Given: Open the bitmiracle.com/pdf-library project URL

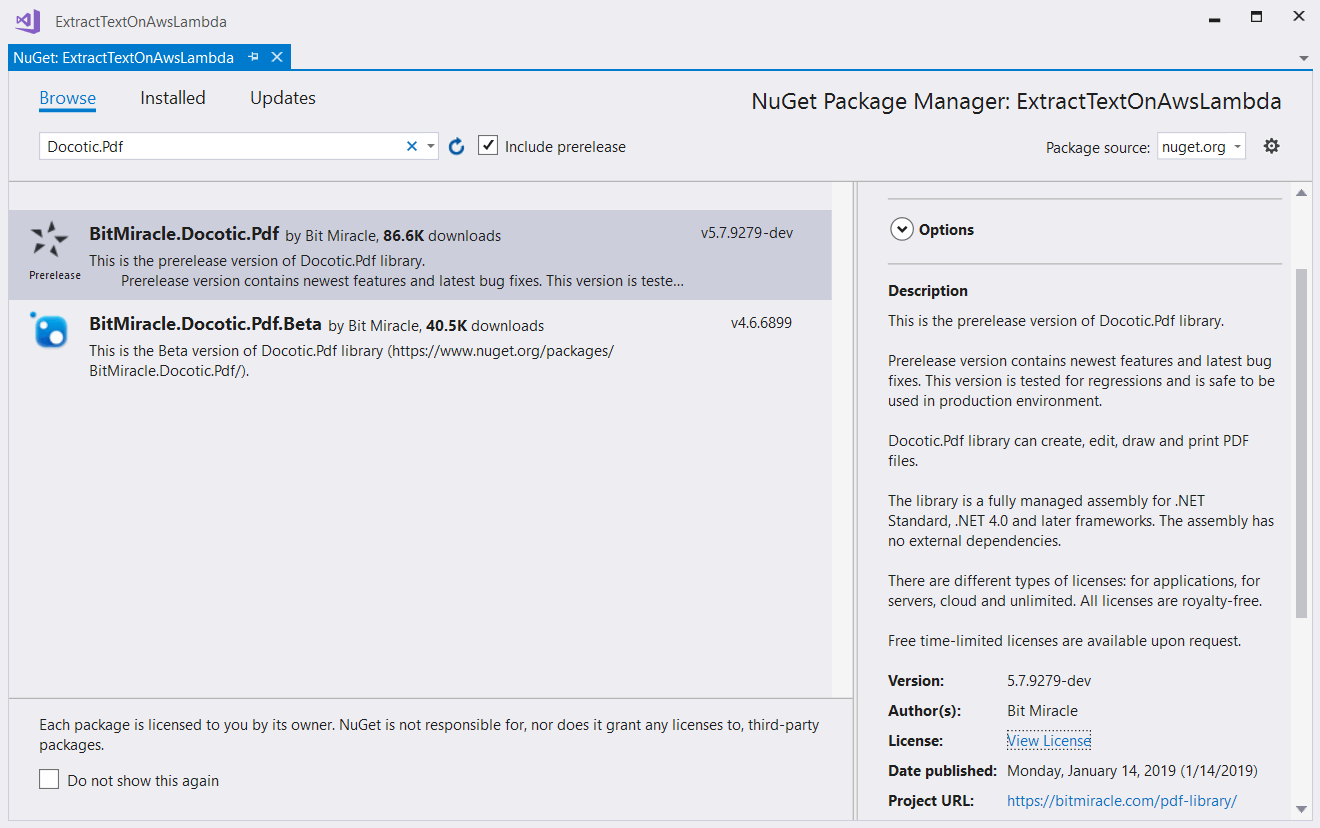Looking at the screenshot, I should coord(1122,801).
